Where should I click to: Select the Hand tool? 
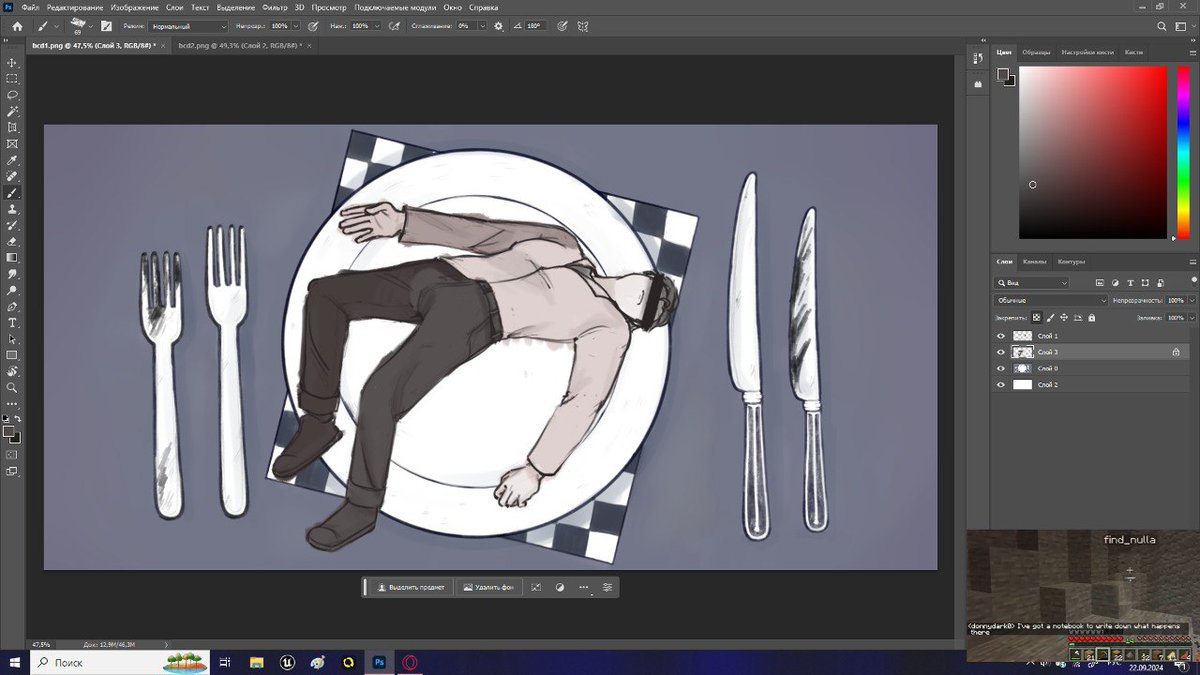(13, 371)
